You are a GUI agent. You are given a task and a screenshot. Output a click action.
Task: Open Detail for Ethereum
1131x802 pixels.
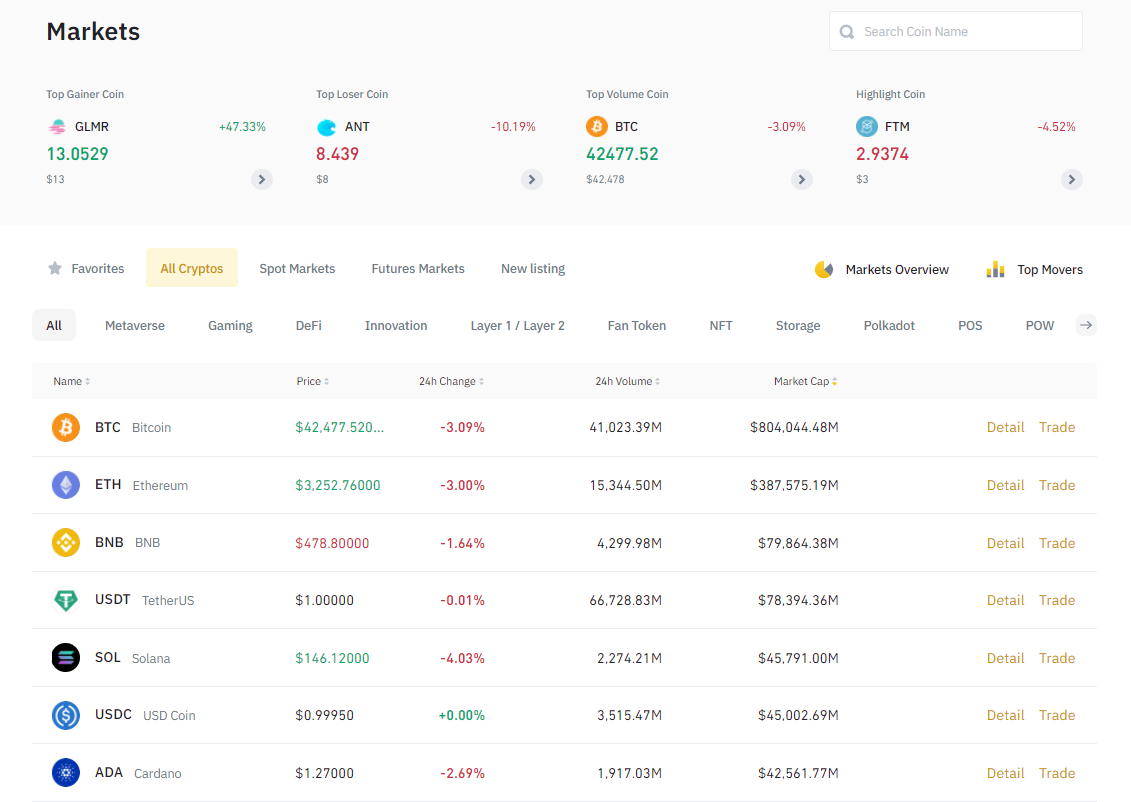point(1005,485)
